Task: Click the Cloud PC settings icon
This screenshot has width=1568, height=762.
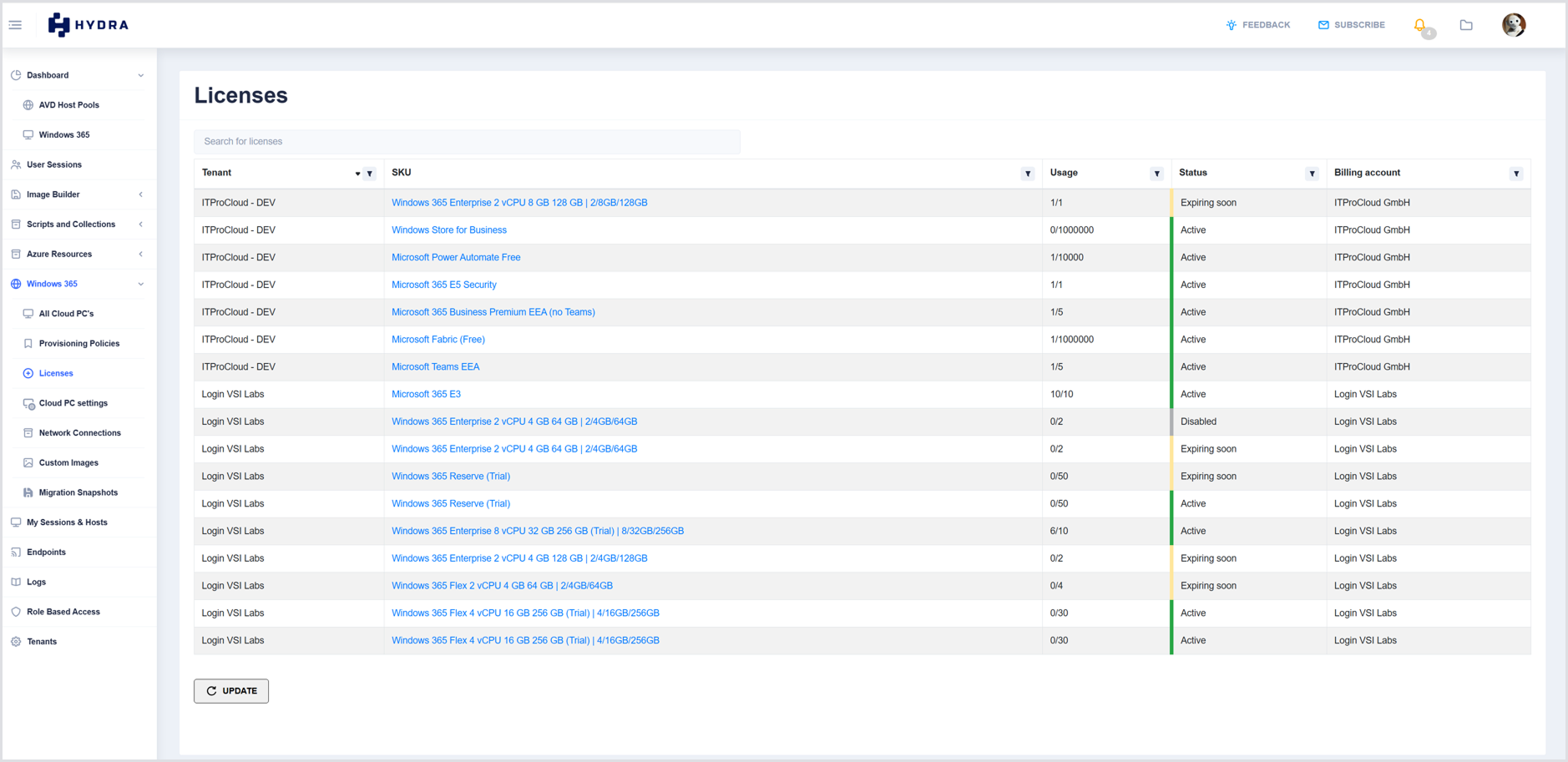Action: (28, 404)
